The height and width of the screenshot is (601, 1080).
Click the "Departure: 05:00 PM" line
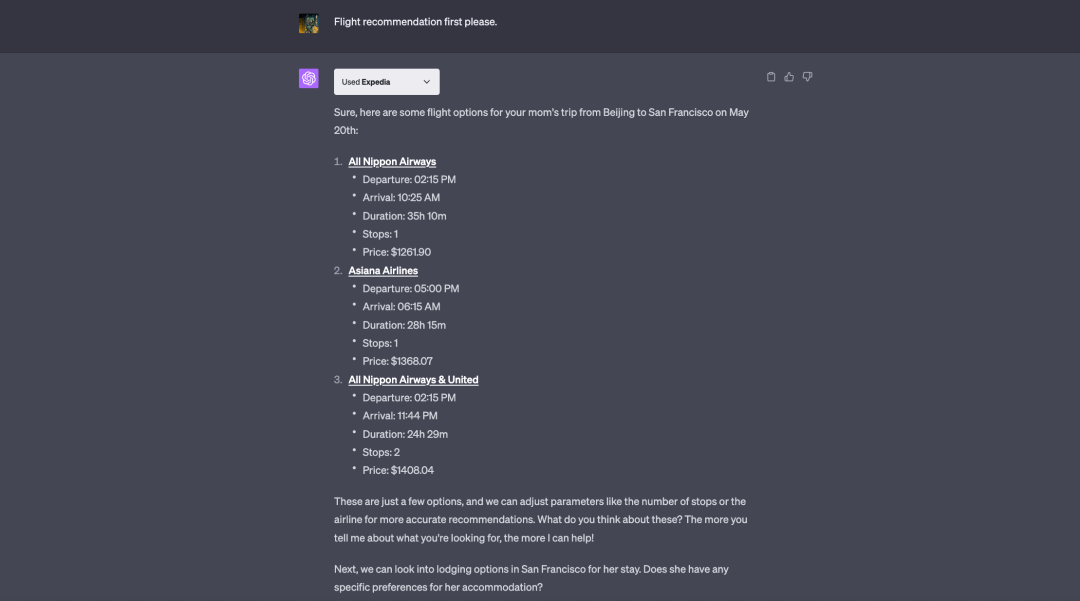(x=410, y=289)
